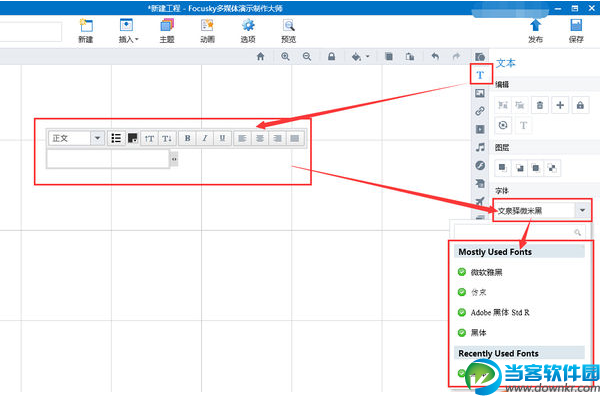Click the fourth layer order icon under 图层

[552, 168]
